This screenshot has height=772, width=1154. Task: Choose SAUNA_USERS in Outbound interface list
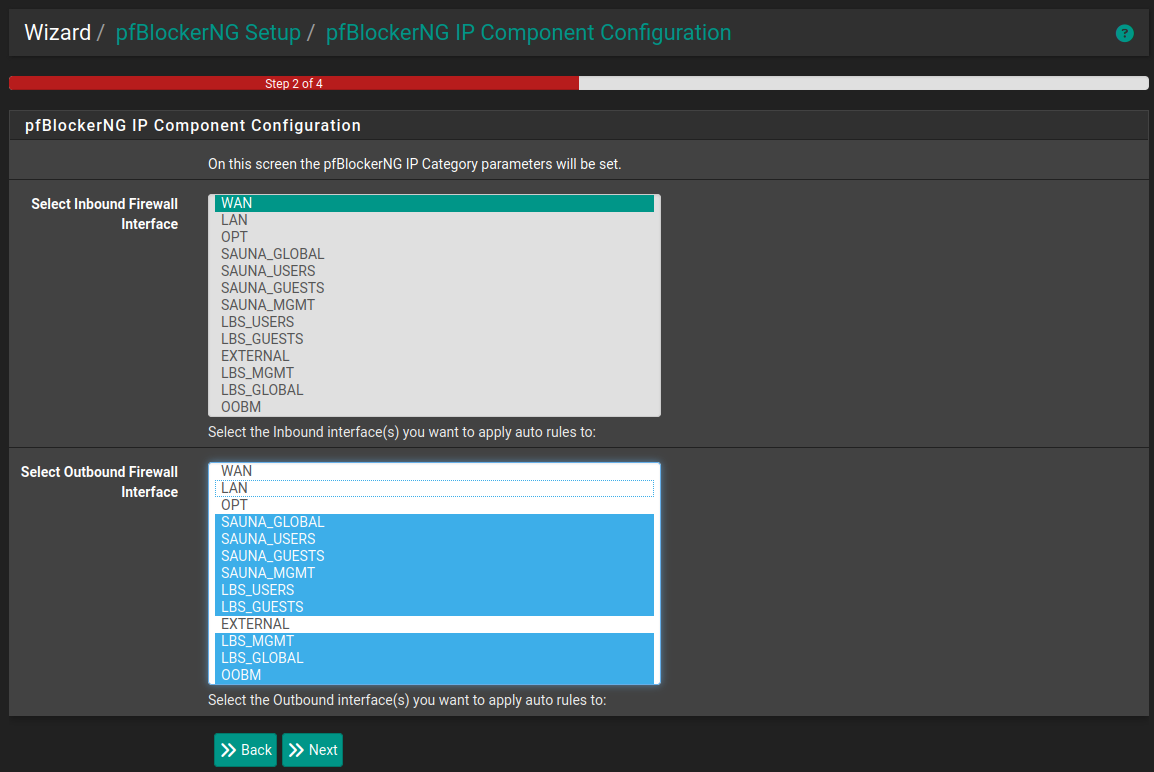pyautogui.click(x=434, y=539)
